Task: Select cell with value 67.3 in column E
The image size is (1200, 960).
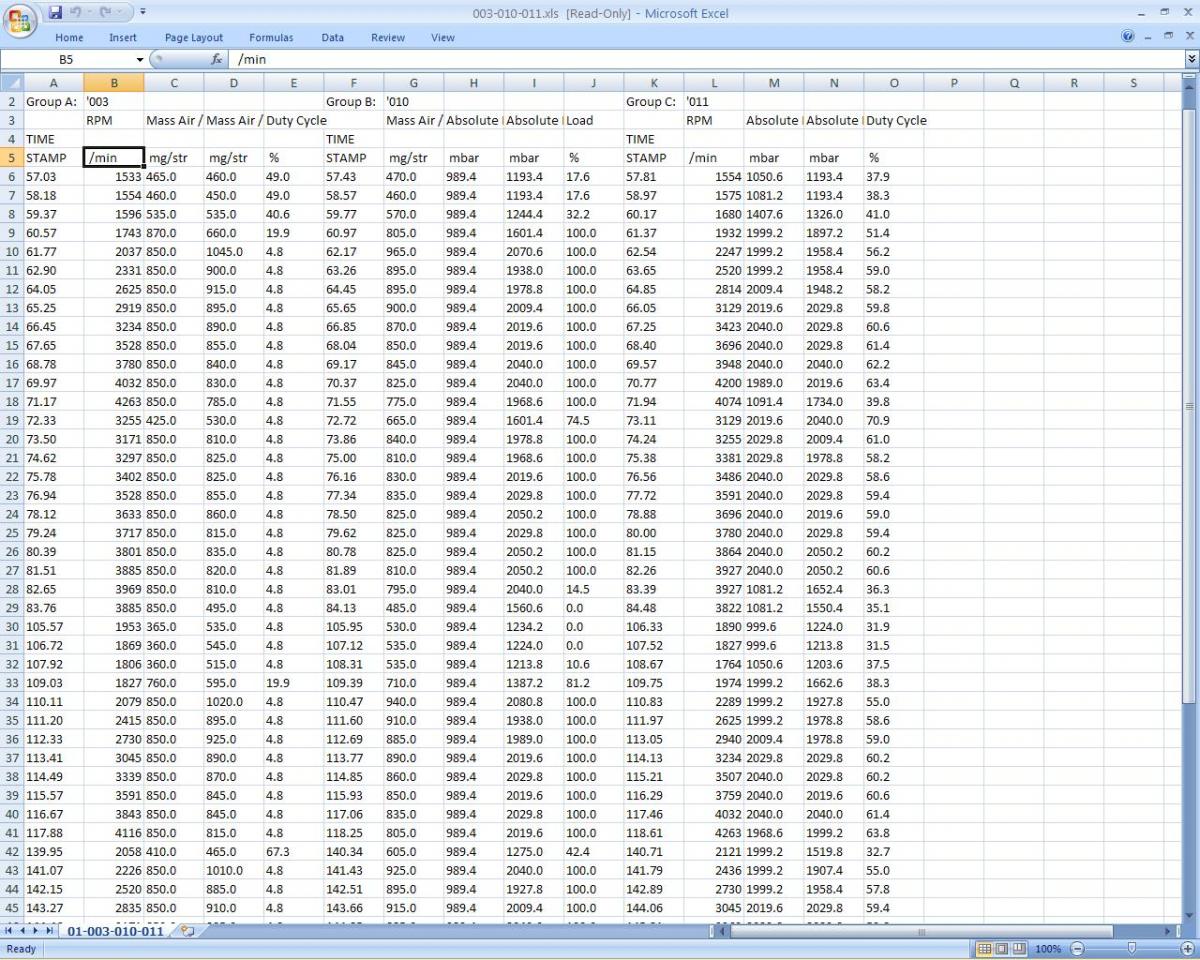Action: point(293,852)
